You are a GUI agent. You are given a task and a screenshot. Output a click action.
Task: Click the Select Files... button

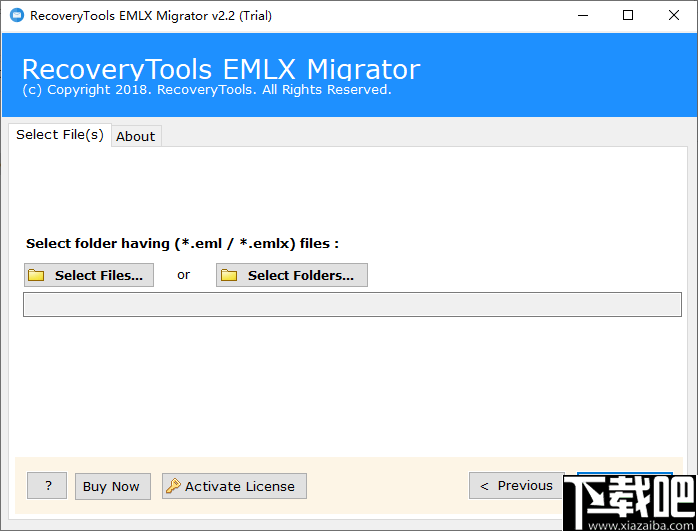point(89,275)
